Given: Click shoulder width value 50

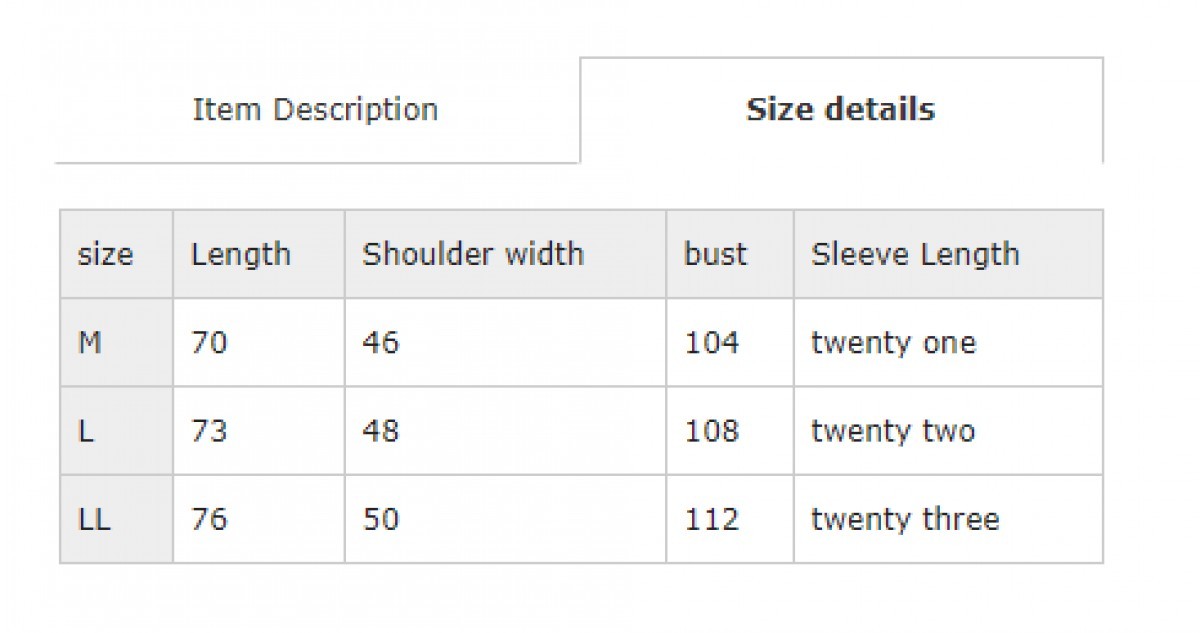Looking at the screenshot, I should tap(380, 519).
